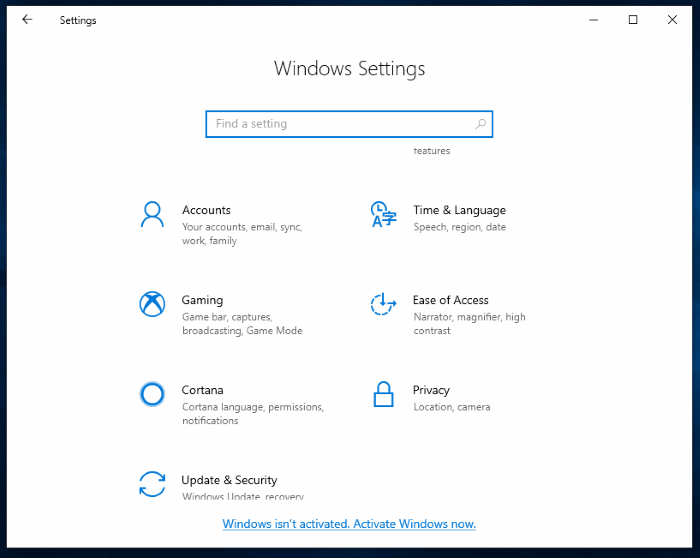Click "Your accounts, email, sync" description
Screen dimensions: 700x558
242,234
